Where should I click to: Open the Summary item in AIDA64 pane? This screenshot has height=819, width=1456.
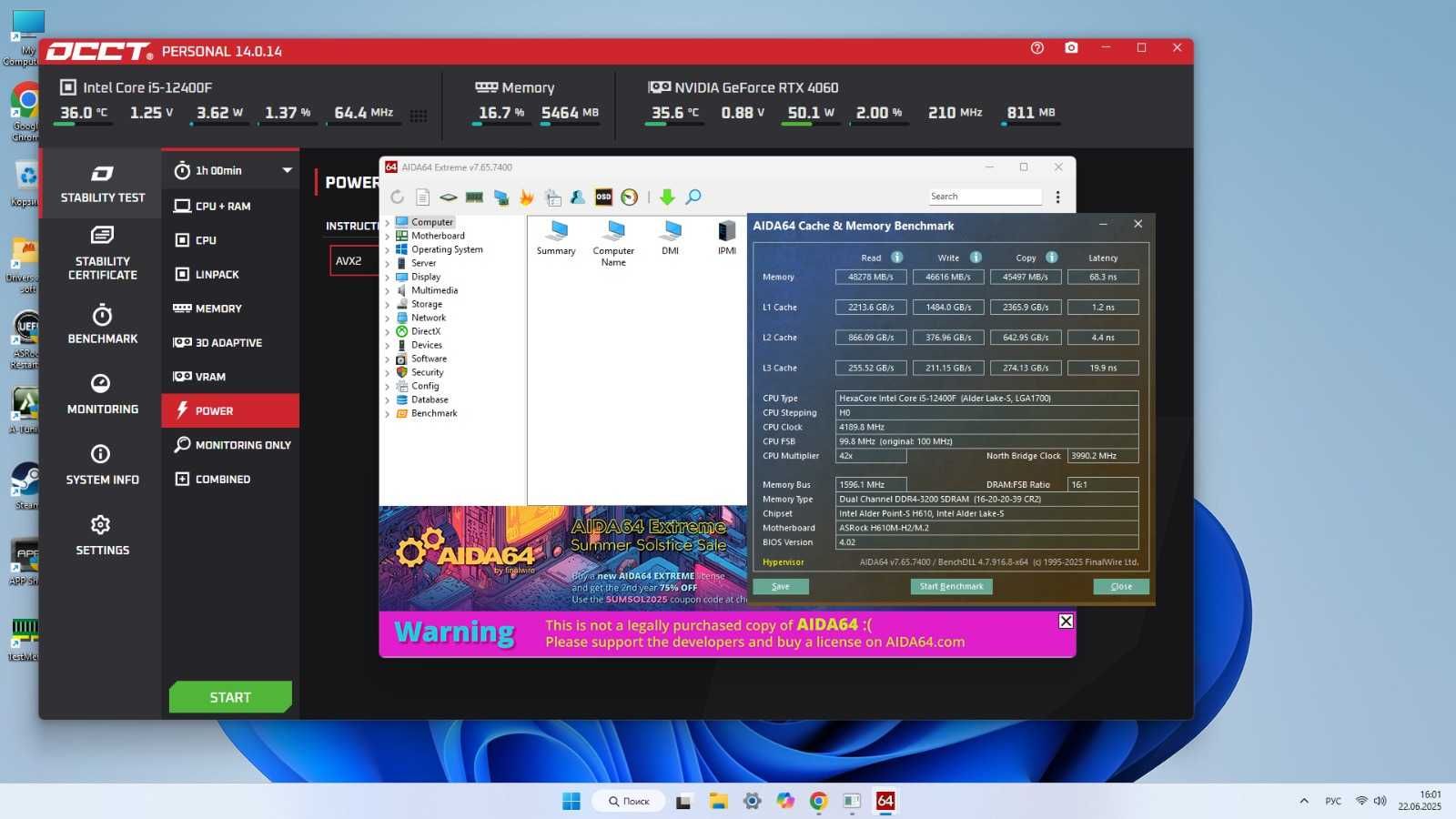tap(556, 238)
